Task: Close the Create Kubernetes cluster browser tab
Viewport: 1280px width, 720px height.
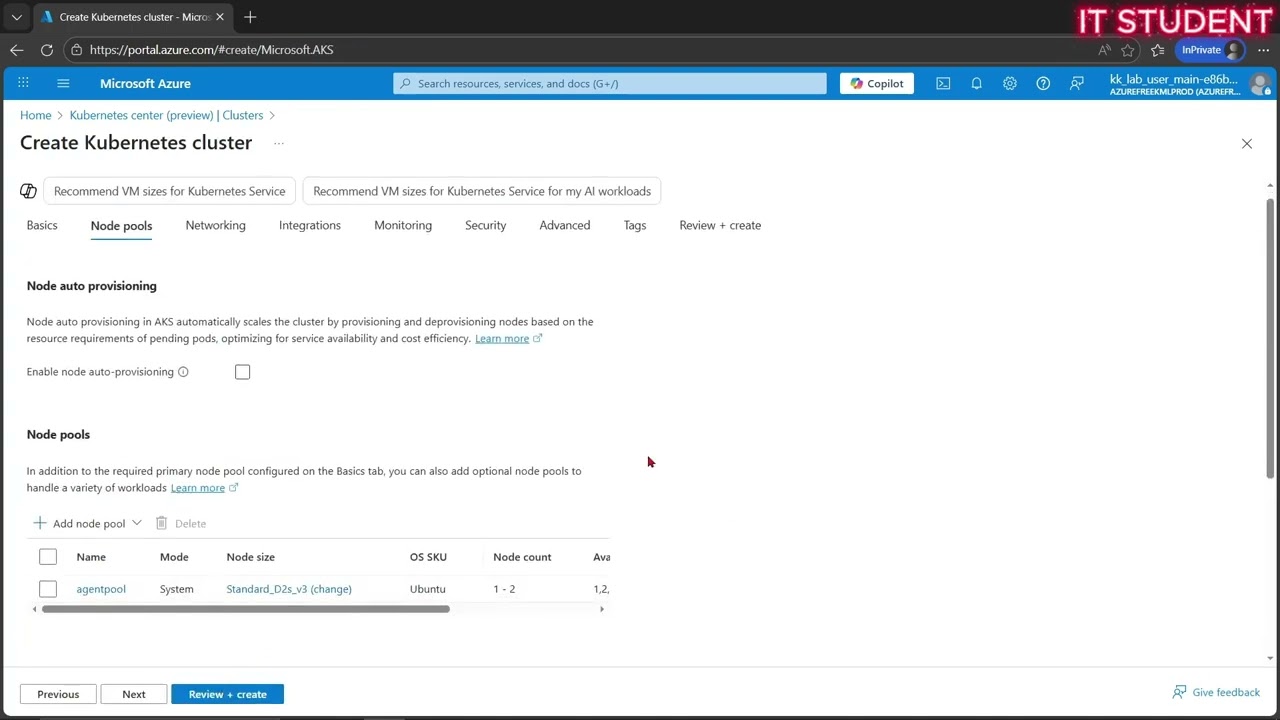Action: (x=220, y=17)
